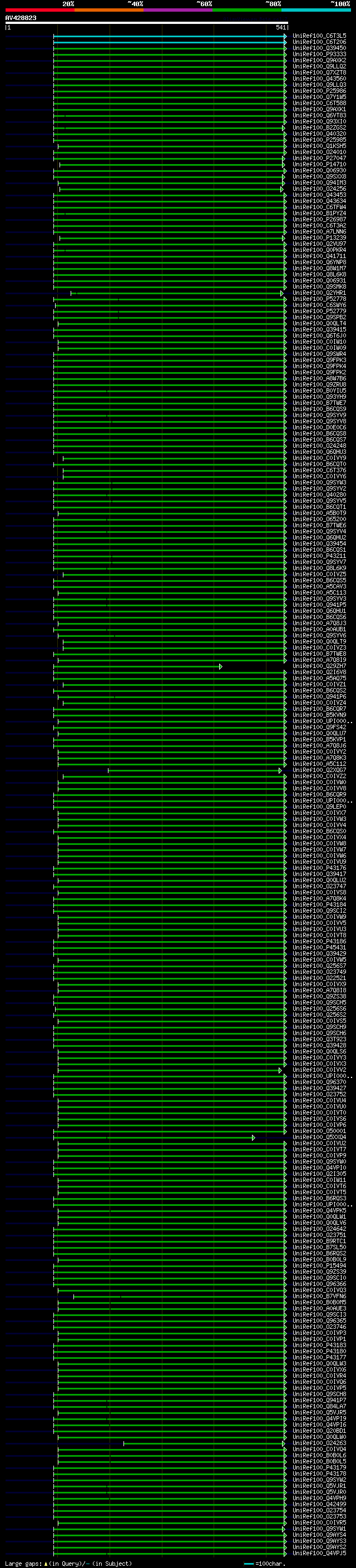This screenshot has height=1568, width=356.
Task: Select the label UniRef100_Q39417
Action: (319, 875)
